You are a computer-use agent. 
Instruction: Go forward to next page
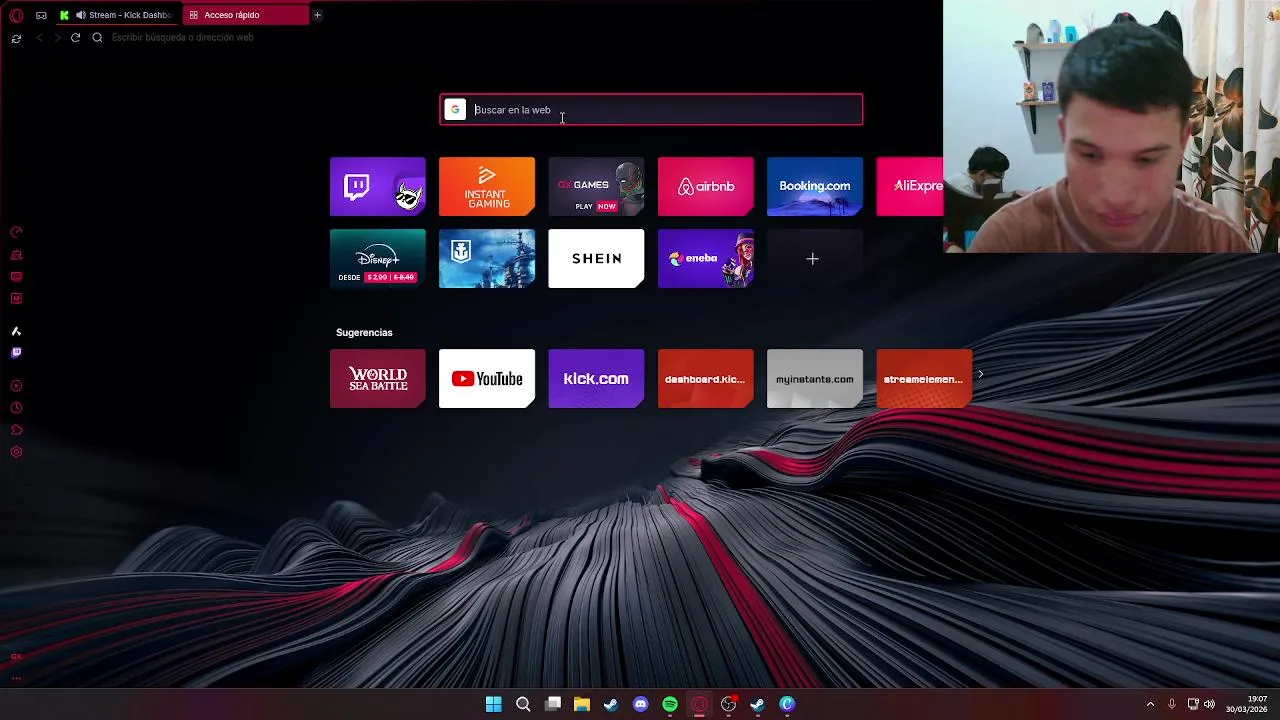click(57, 37)
